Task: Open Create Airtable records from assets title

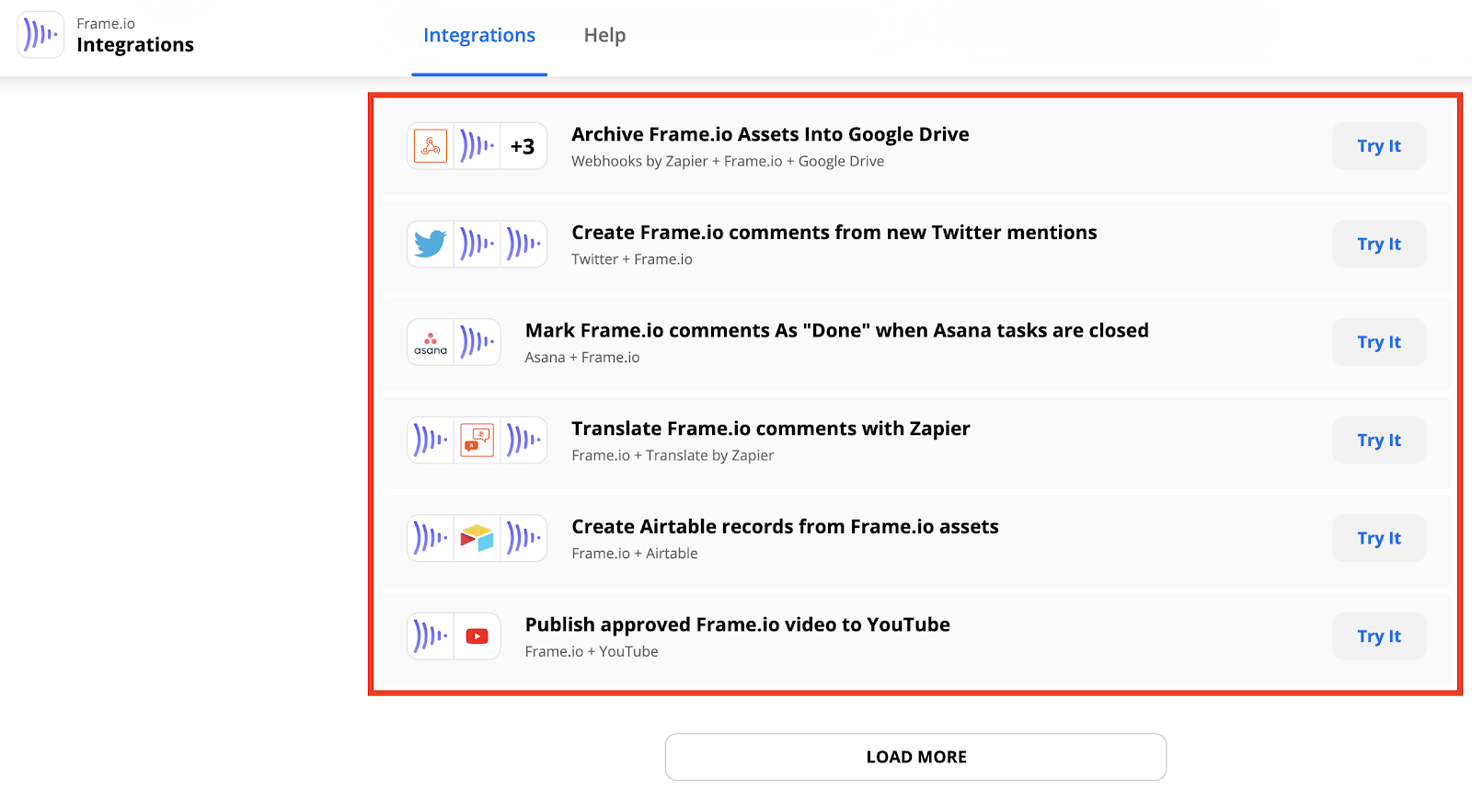Action: click(x=785, y=527)
